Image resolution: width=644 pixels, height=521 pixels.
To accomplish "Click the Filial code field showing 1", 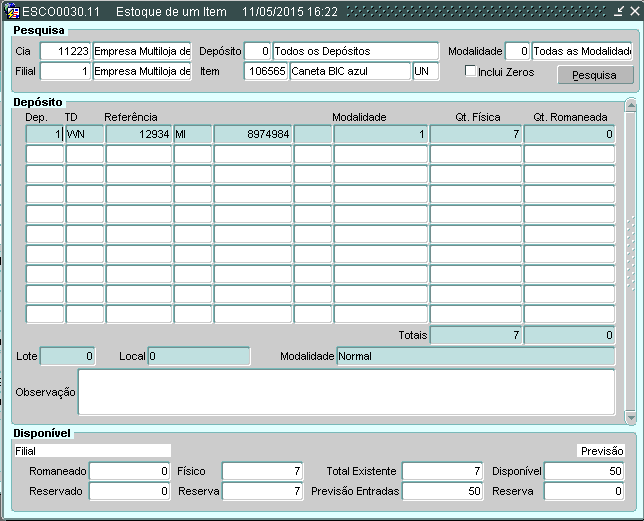I will click(x=65, y=71).
